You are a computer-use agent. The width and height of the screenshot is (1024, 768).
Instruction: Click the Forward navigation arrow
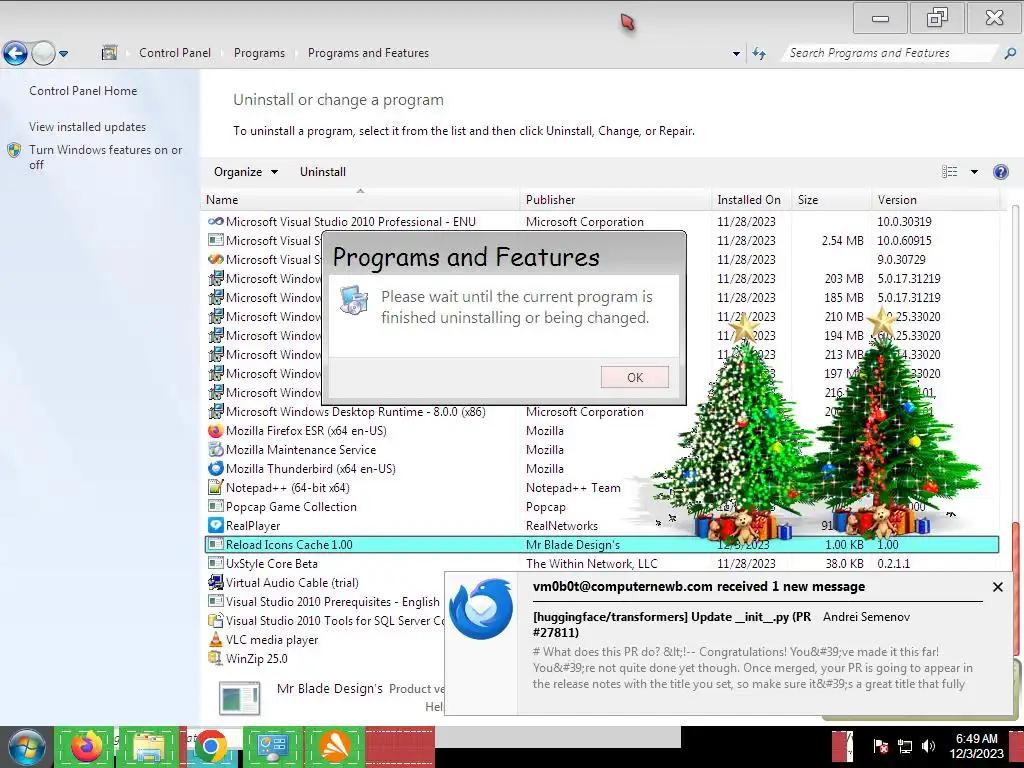(43, 54)
